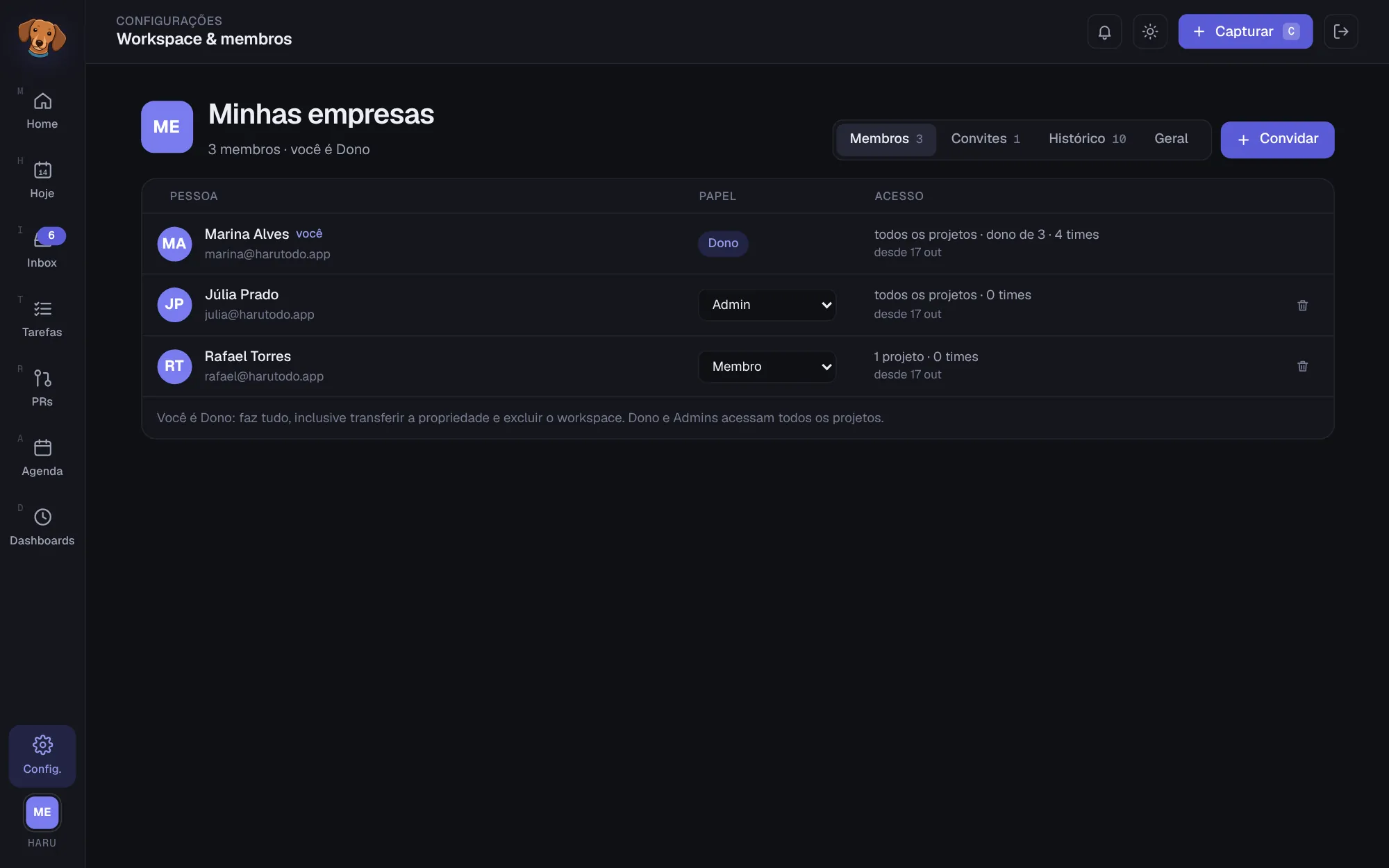Remove Rafael Torres with trash icon
1389x868 pixels.
1303,366
